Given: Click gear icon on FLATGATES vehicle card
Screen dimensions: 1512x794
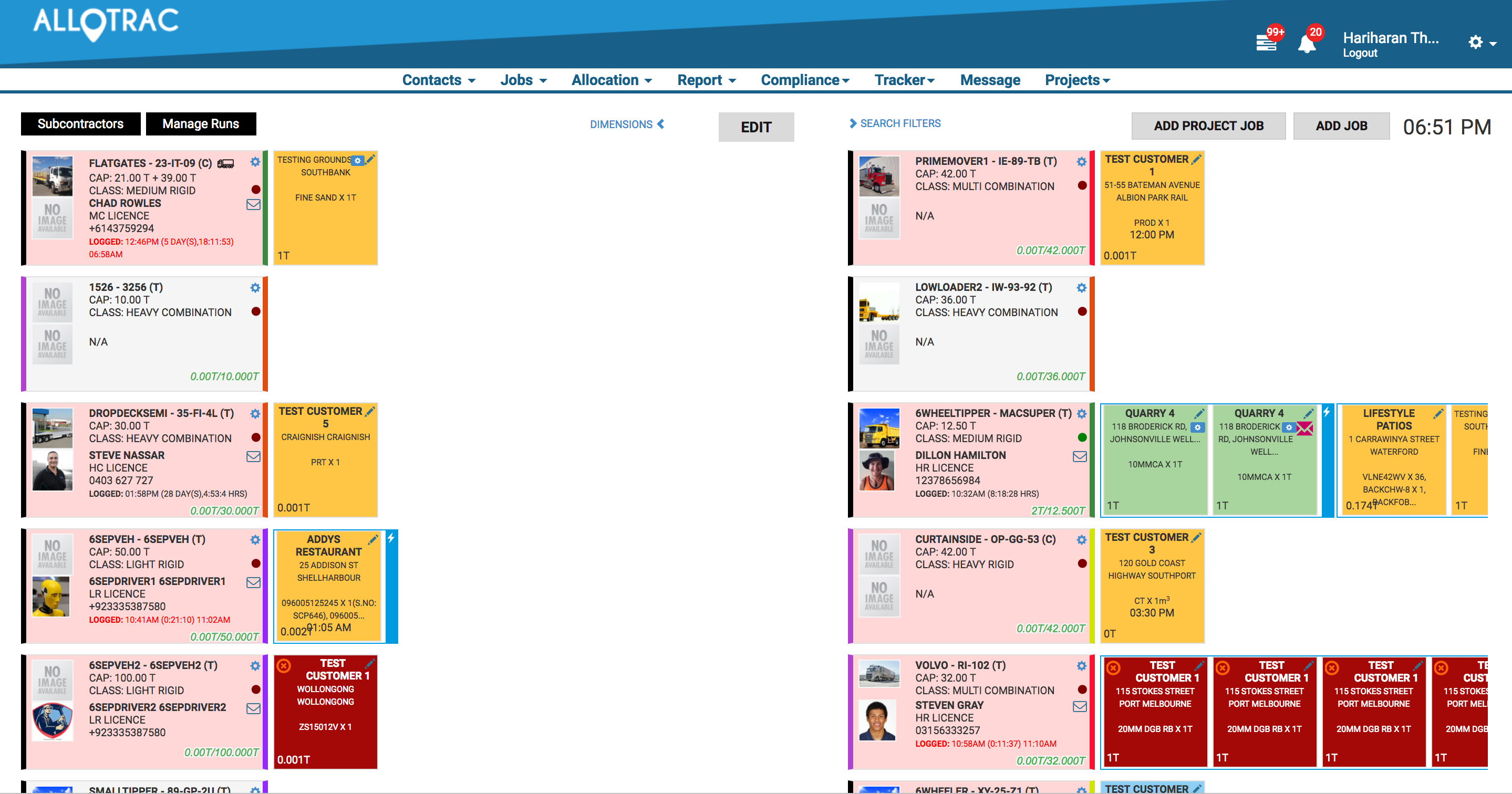Looking at the screenshot, I should [255, 162].
